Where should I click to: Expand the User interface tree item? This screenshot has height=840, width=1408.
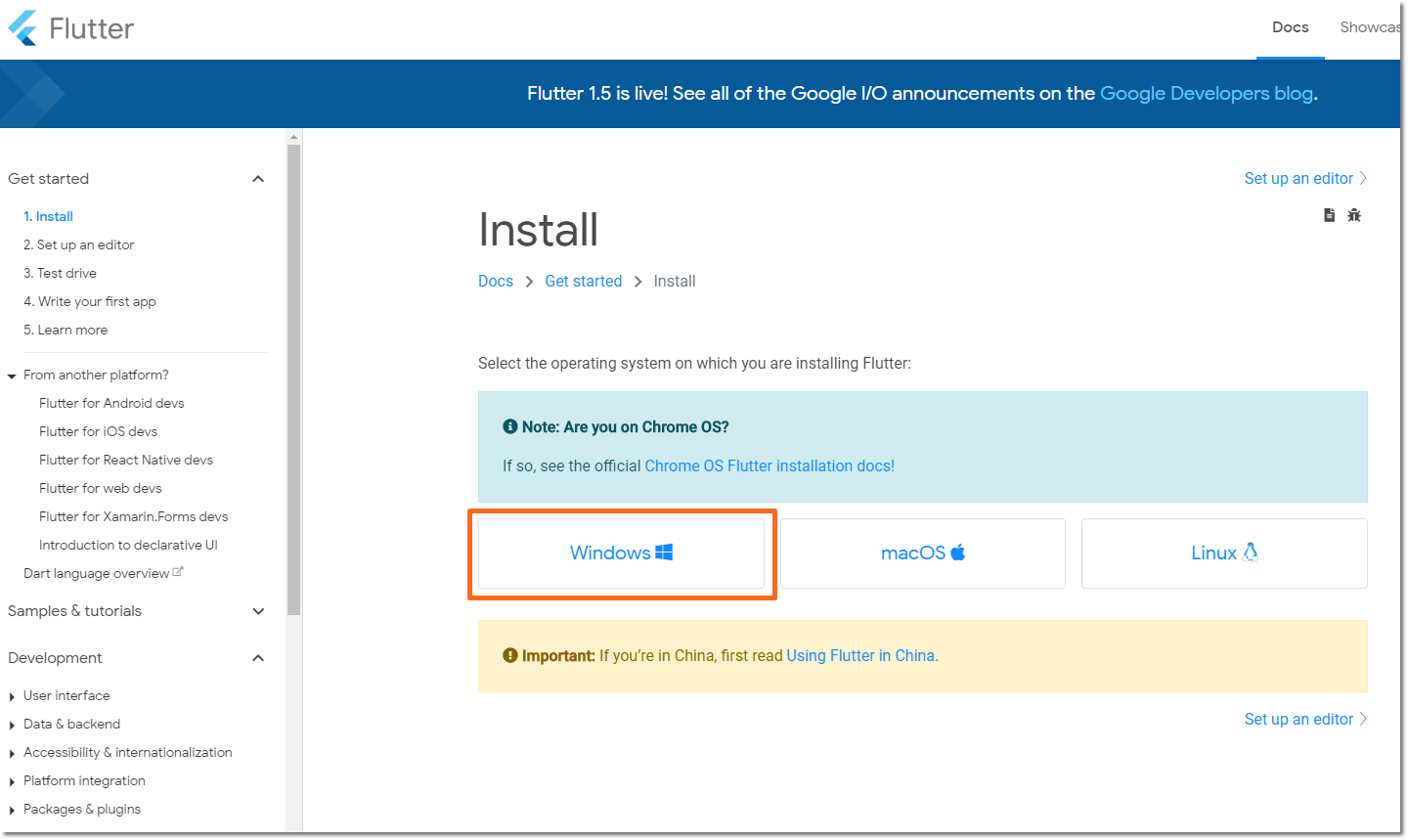[12, 696]
